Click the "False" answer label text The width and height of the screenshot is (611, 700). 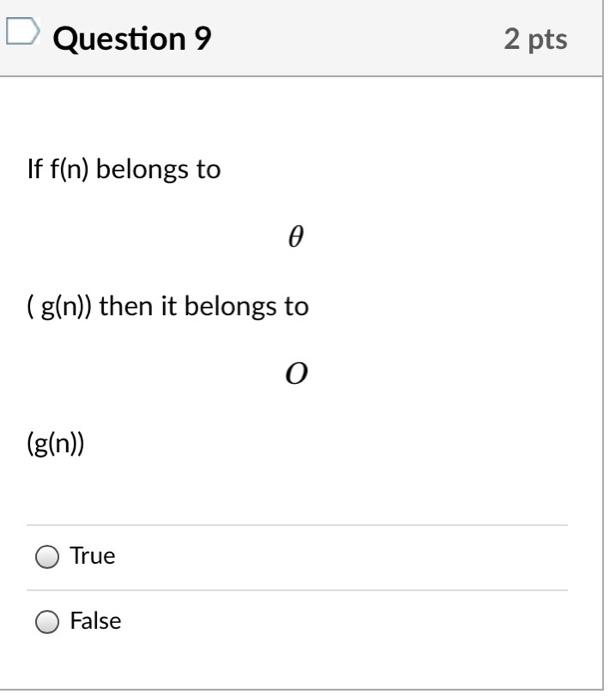[96, 621]
